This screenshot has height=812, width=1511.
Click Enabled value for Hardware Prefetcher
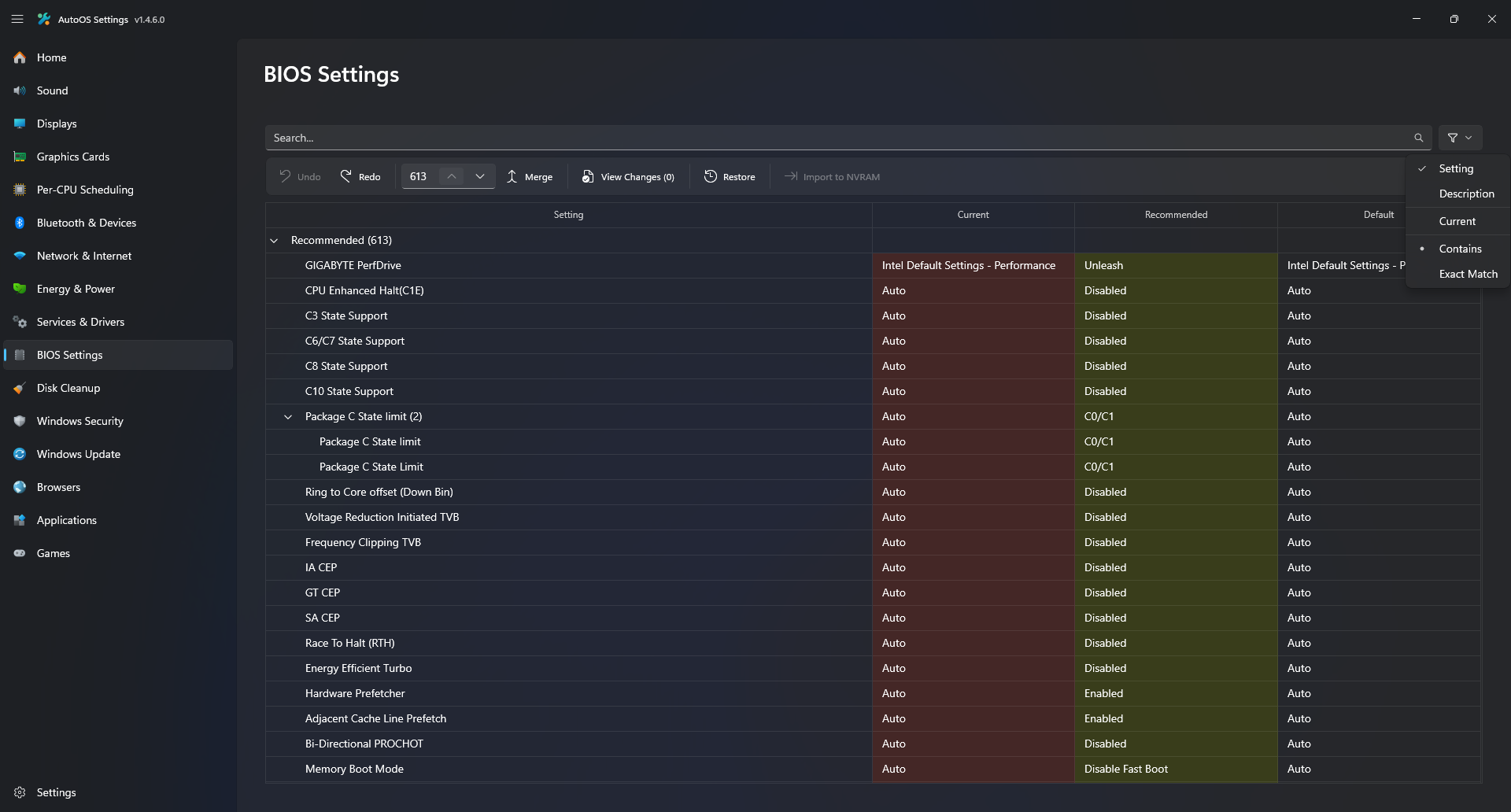(1176, 693)
